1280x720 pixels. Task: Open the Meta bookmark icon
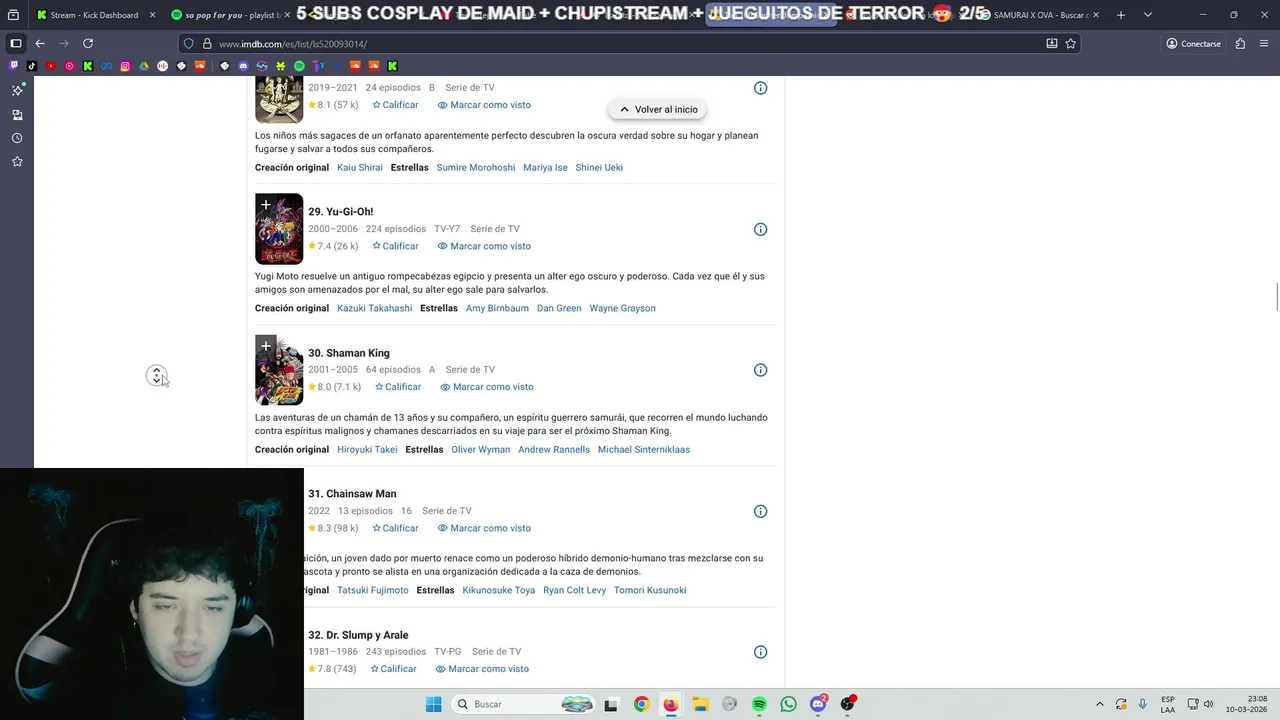106,66
